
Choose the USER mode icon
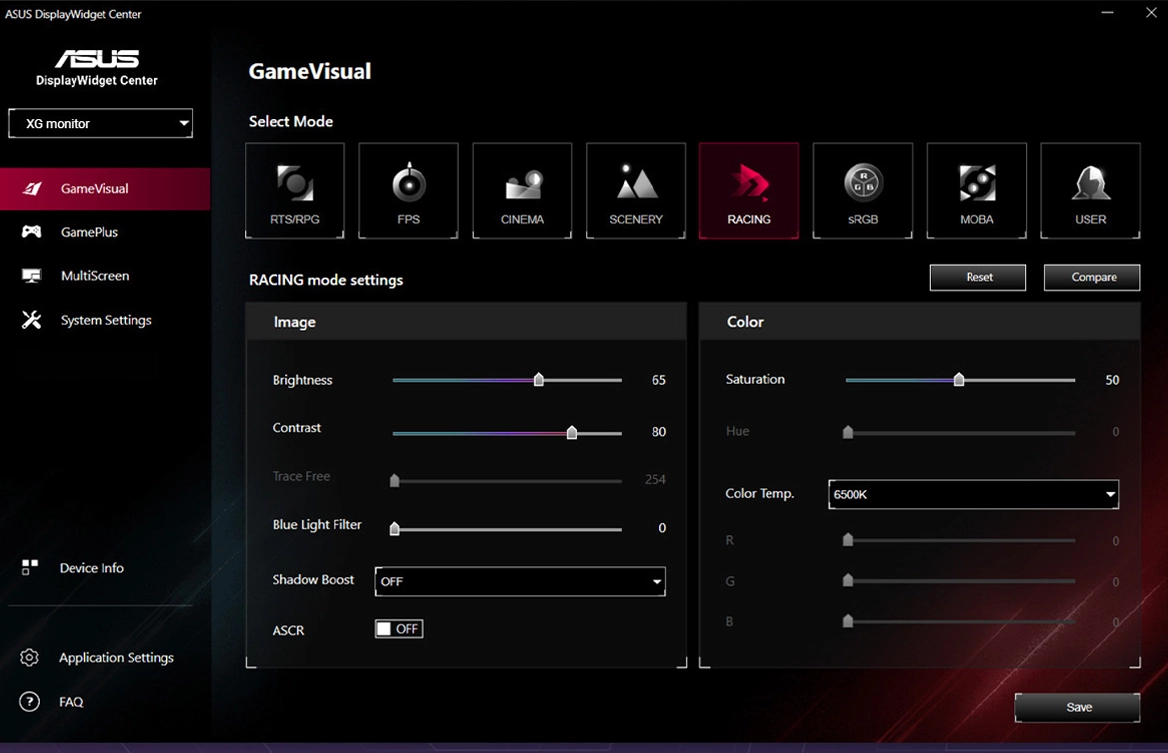coord(1090,190)
